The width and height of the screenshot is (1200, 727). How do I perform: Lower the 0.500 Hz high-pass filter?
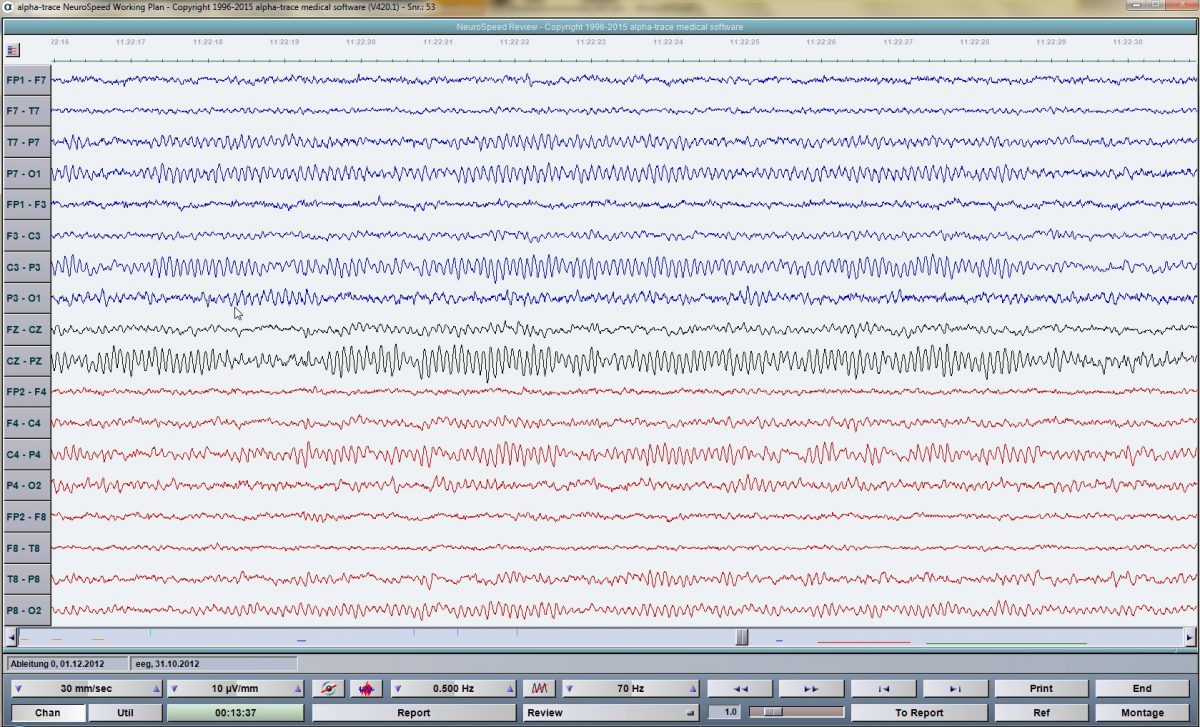tap(397, 688)
